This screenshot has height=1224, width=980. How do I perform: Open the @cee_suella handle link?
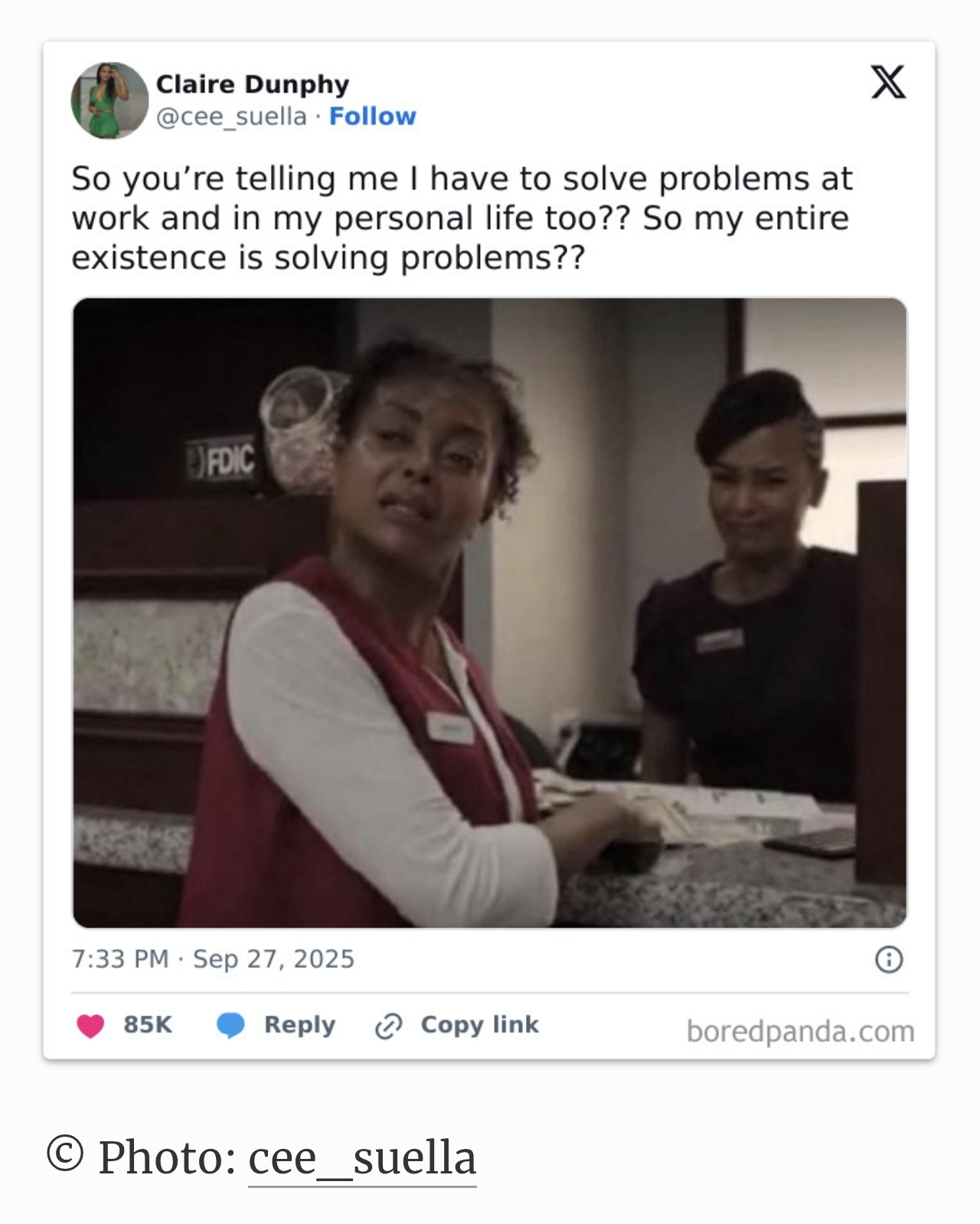[231, 116]
